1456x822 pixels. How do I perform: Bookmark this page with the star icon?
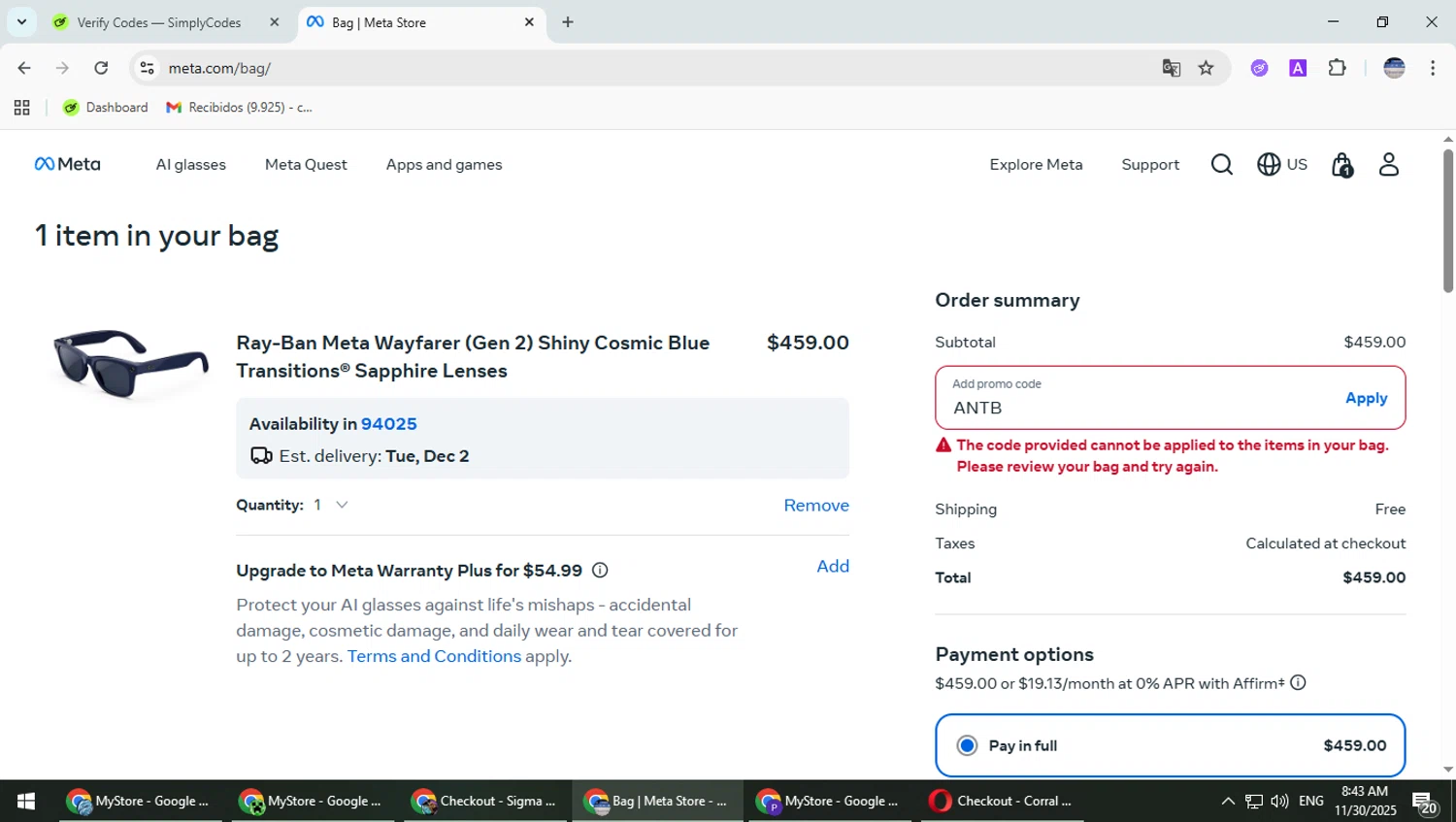pos(1206,68)
